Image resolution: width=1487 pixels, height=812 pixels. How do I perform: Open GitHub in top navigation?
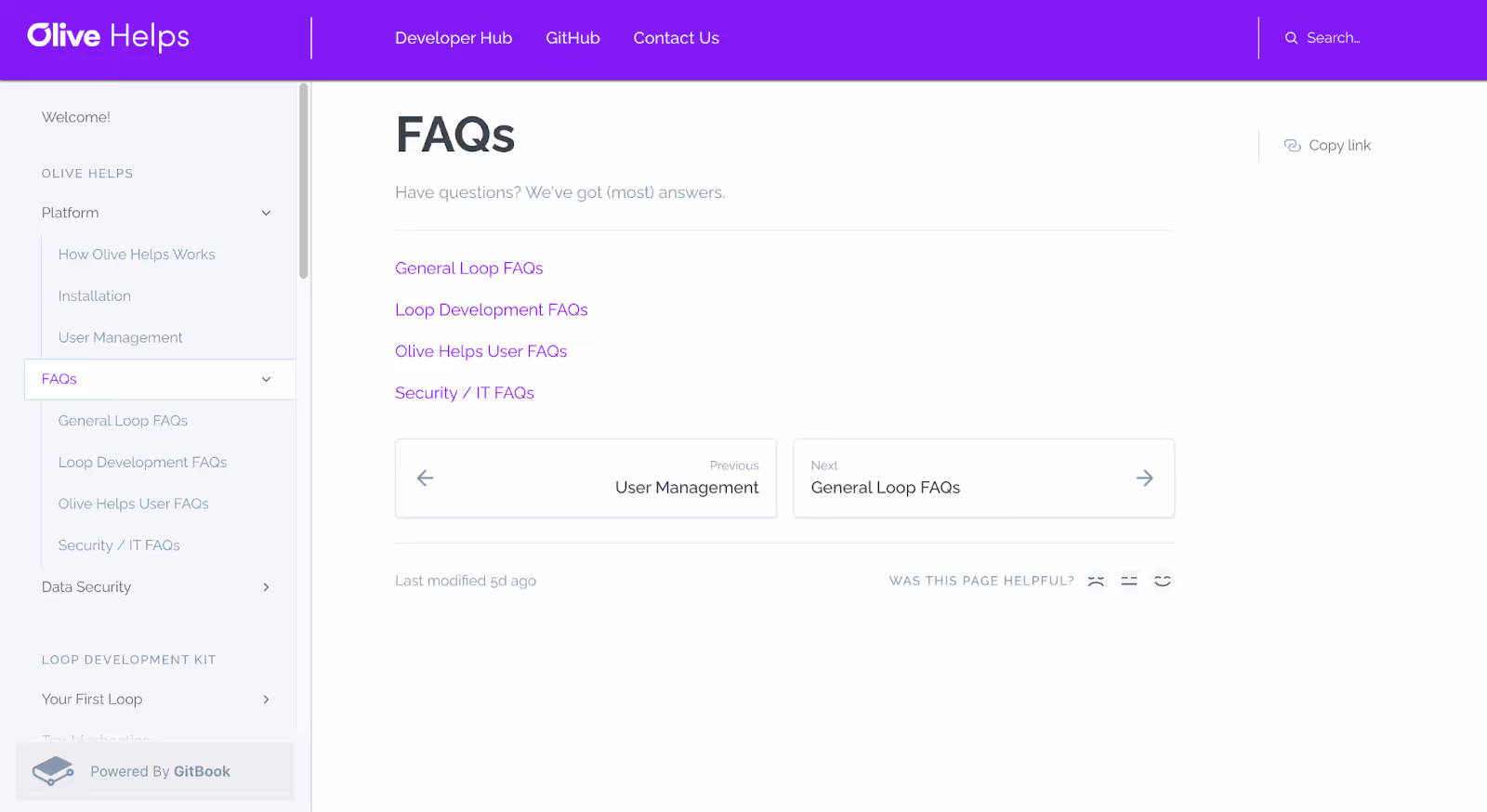click(572, 38)
